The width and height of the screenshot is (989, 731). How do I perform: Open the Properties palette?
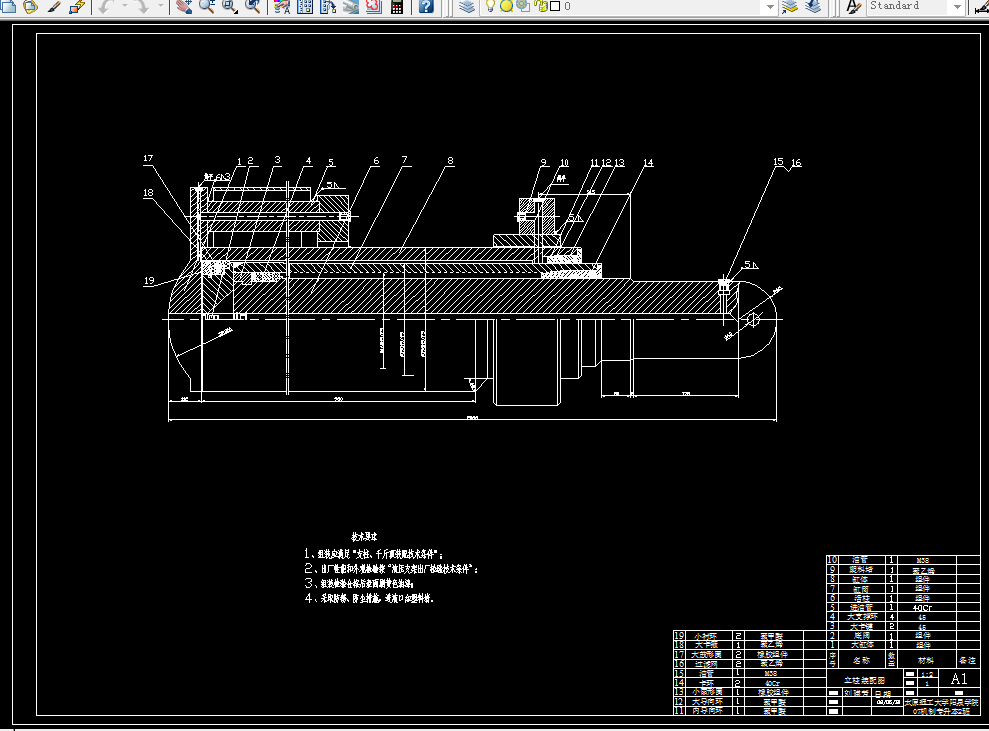click(x=282, y=6)
